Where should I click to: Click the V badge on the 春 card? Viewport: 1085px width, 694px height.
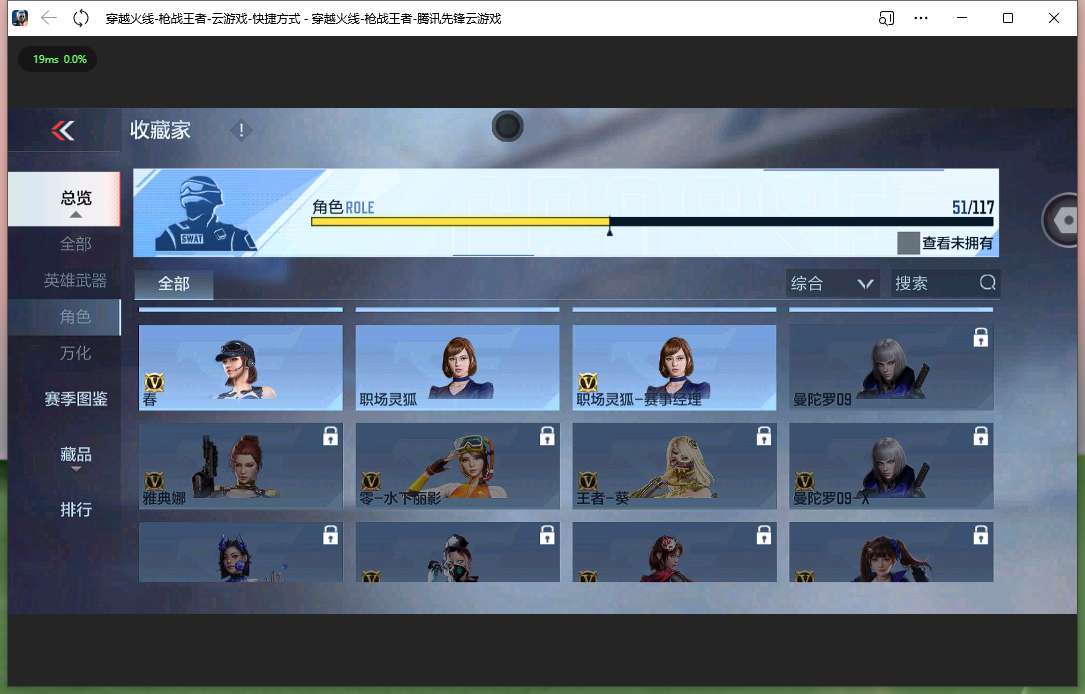point(154,382)
